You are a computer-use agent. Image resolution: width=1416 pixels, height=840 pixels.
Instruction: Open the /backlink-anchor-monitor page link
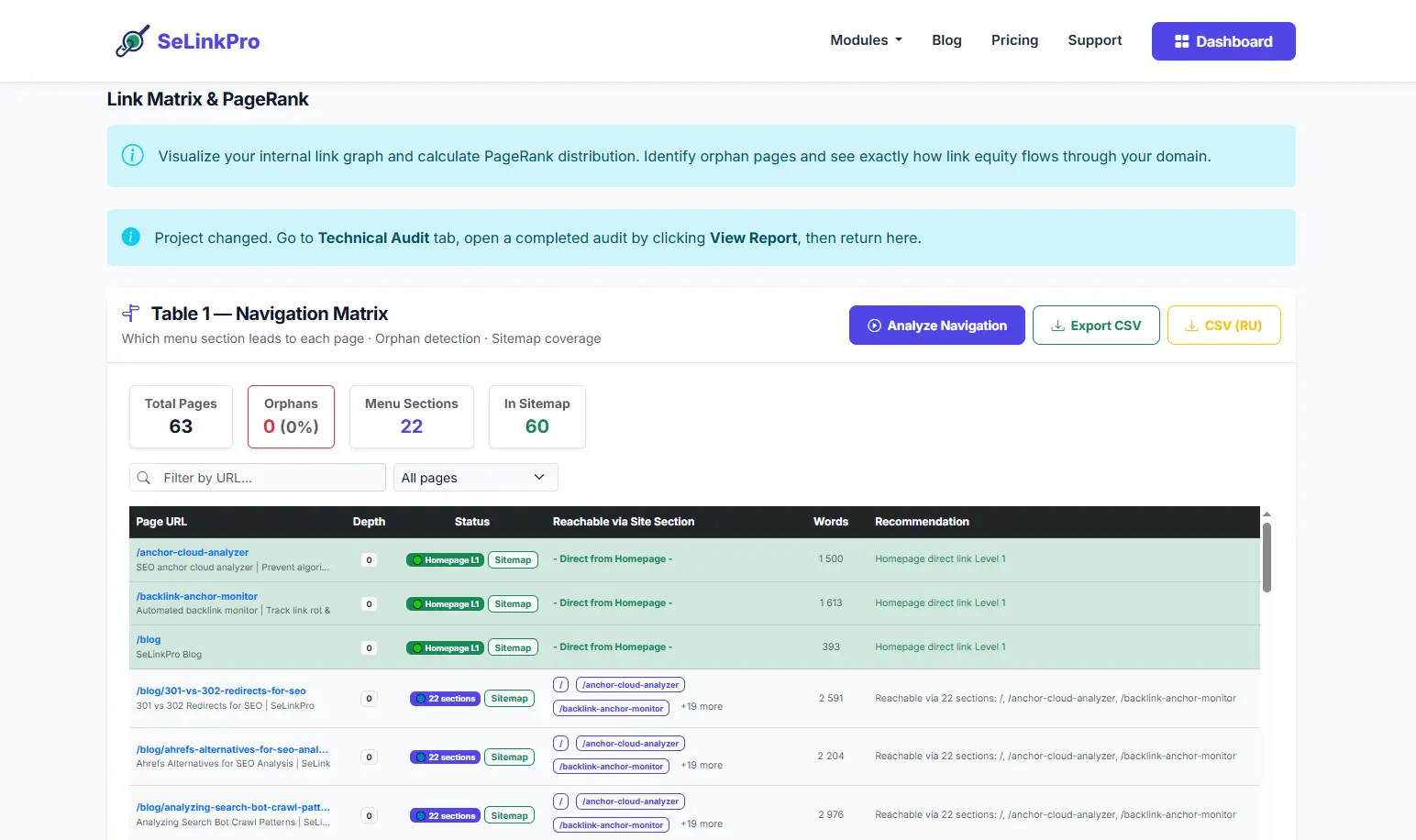tap(197, 596)
